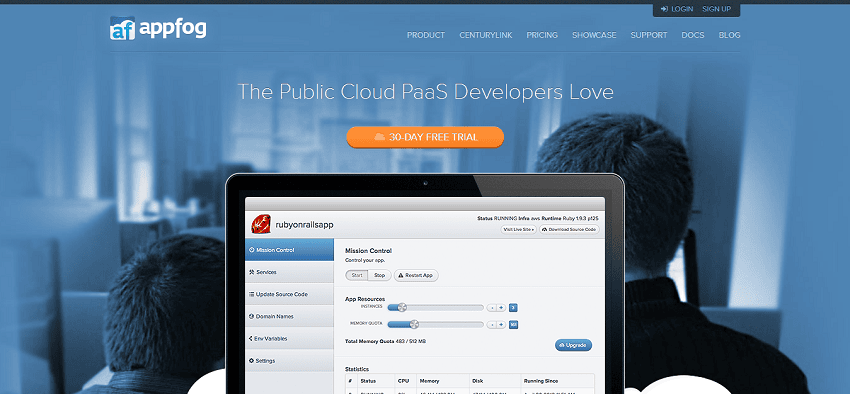Start the 30-DAY FREE TRIAL
Image resolution: width=850 pixels, height=394 pixels.
click(x=425, y=137)
